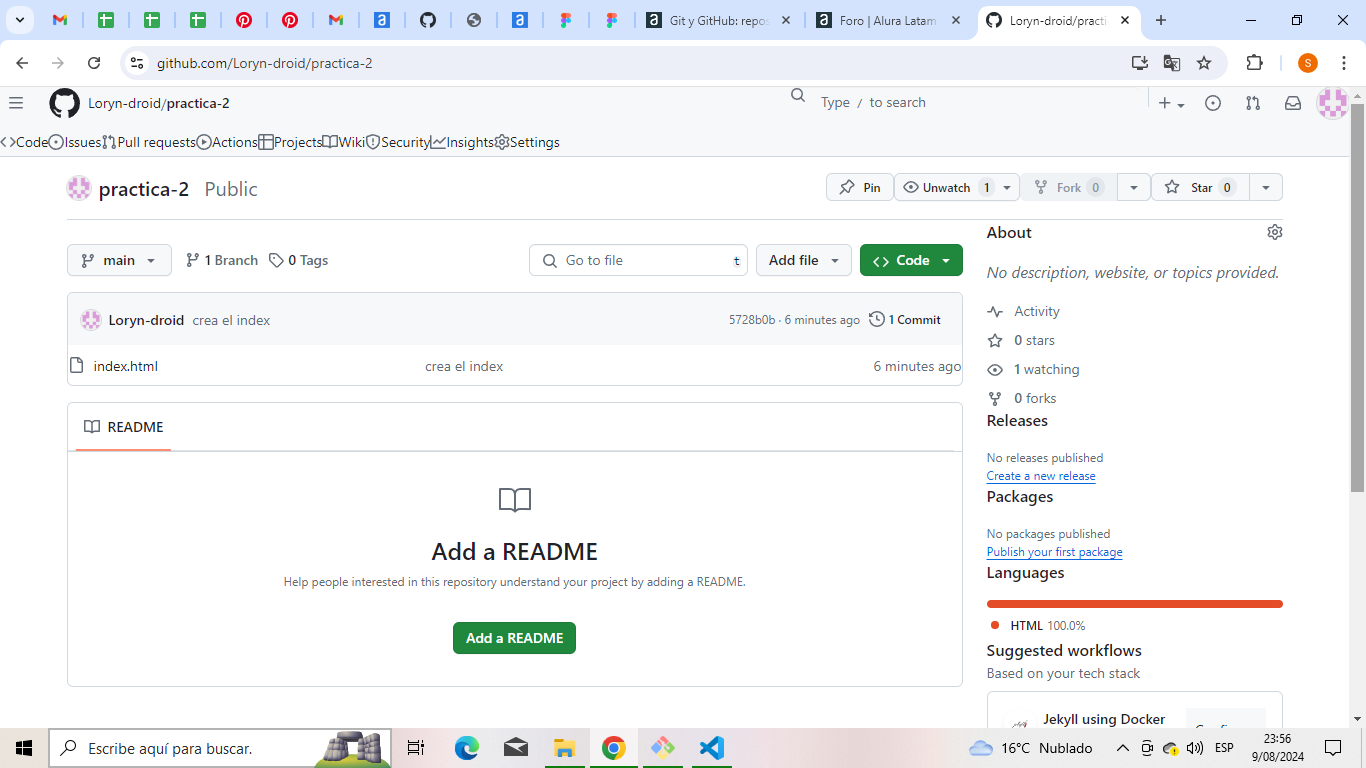Image resolution: width=1366 pixels, height=768 pixels.
Task: Open the Chrome profile S icon
Action: coord(1308,63)
